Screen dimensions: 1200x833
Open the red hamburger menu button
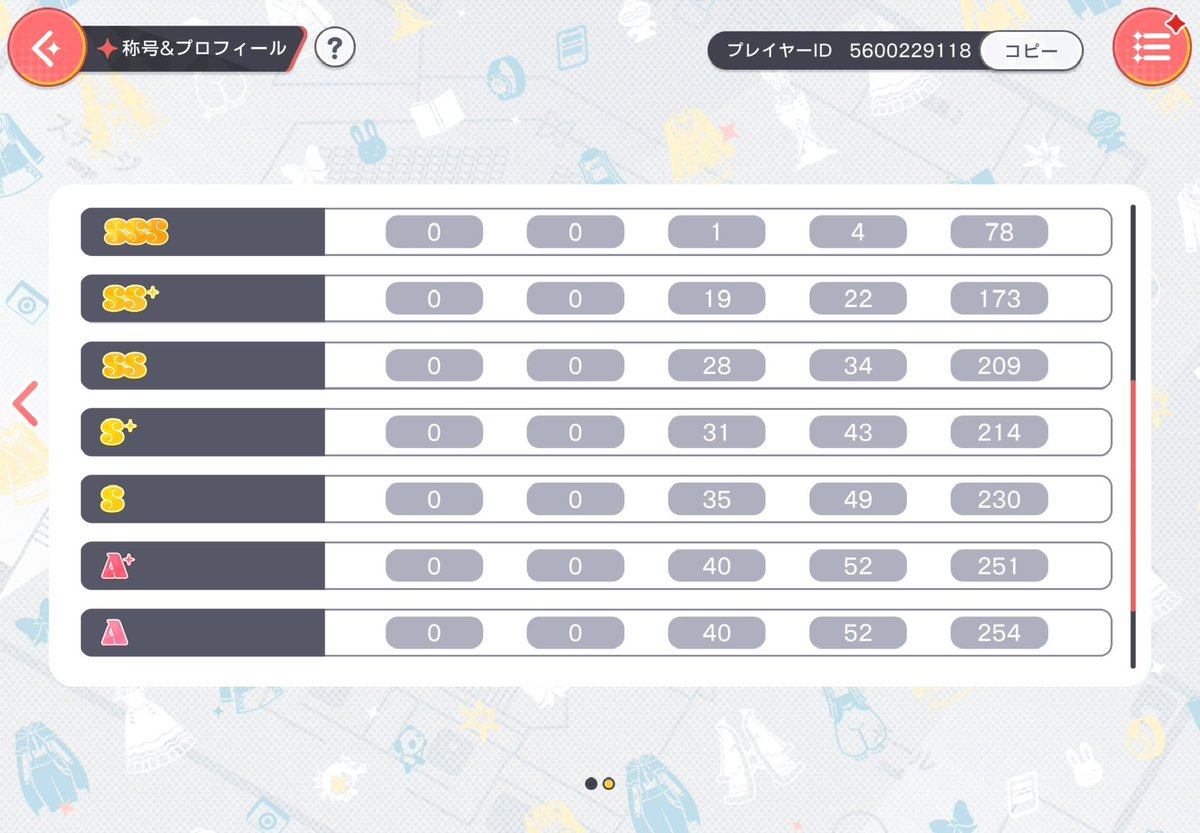click(1151, 48)
